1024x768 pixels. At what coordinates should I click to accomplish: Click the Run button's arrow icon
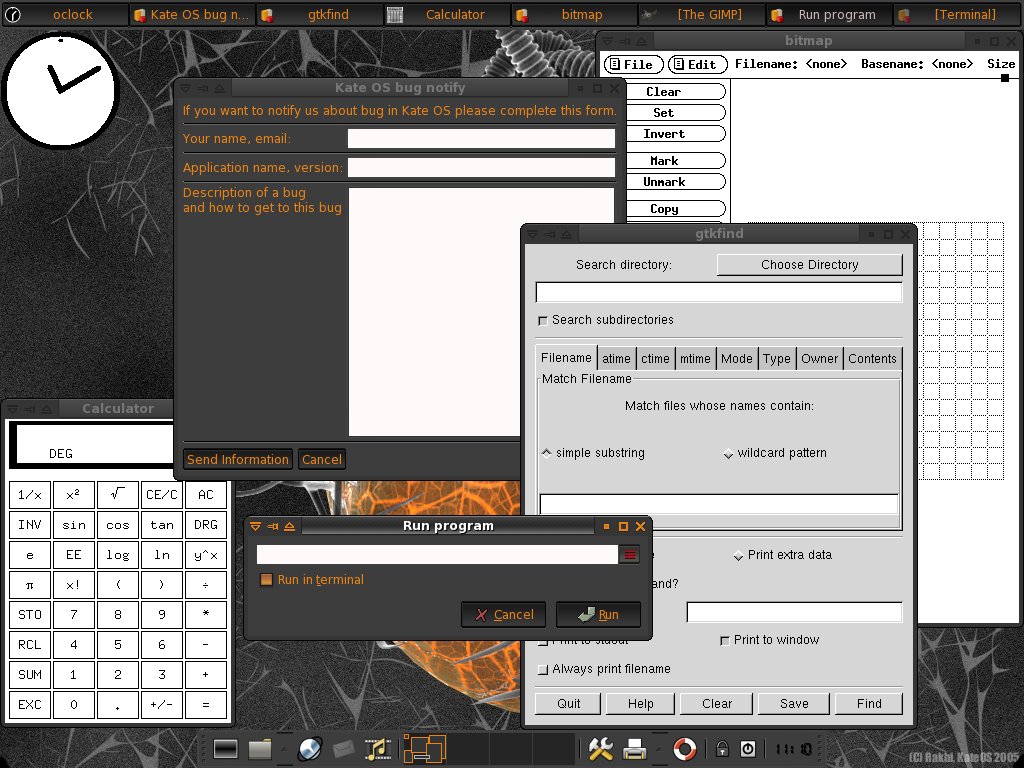coord(586,615)
